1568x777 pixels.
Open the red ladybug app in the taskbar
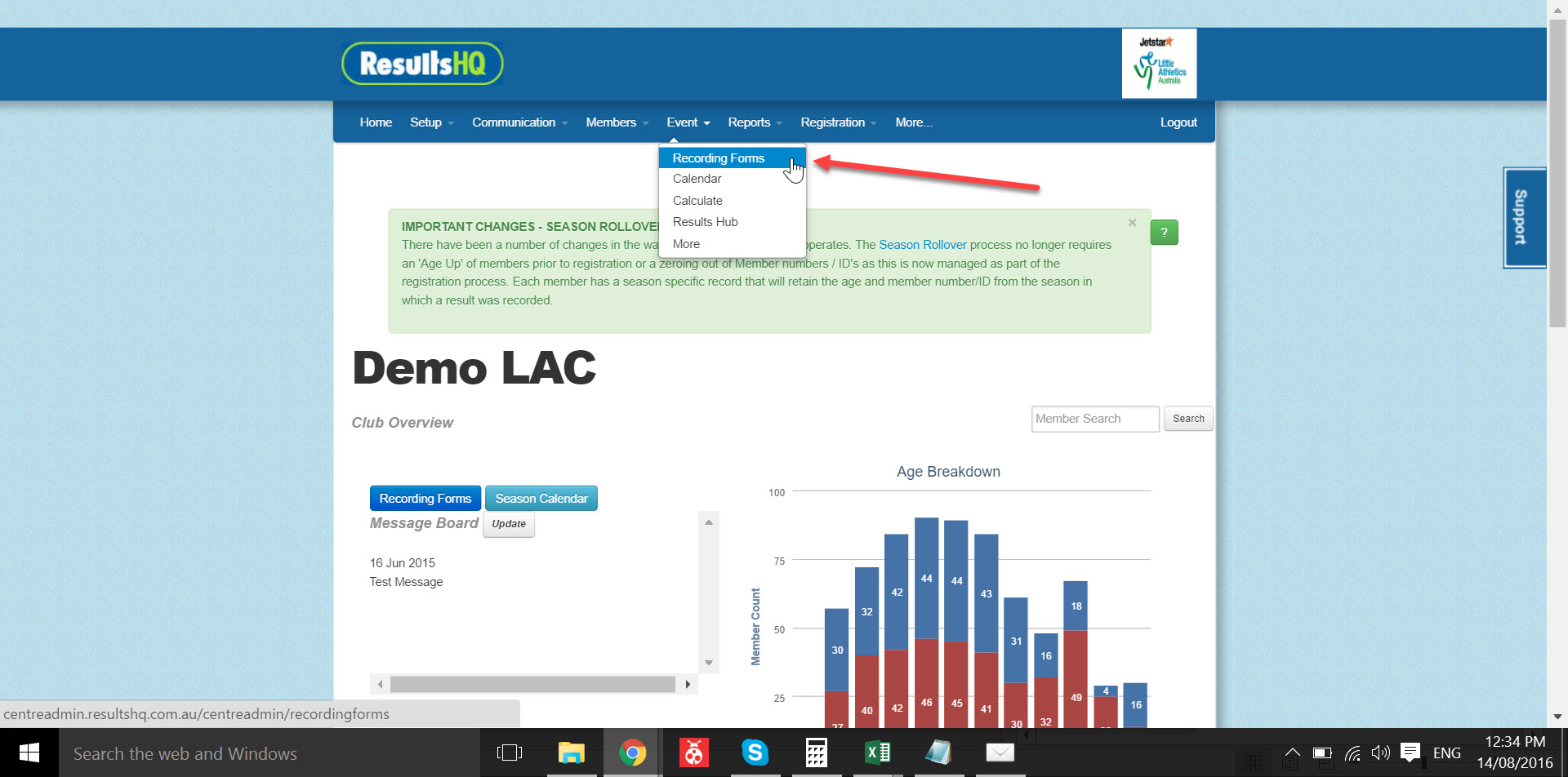(x=693, y=753)
